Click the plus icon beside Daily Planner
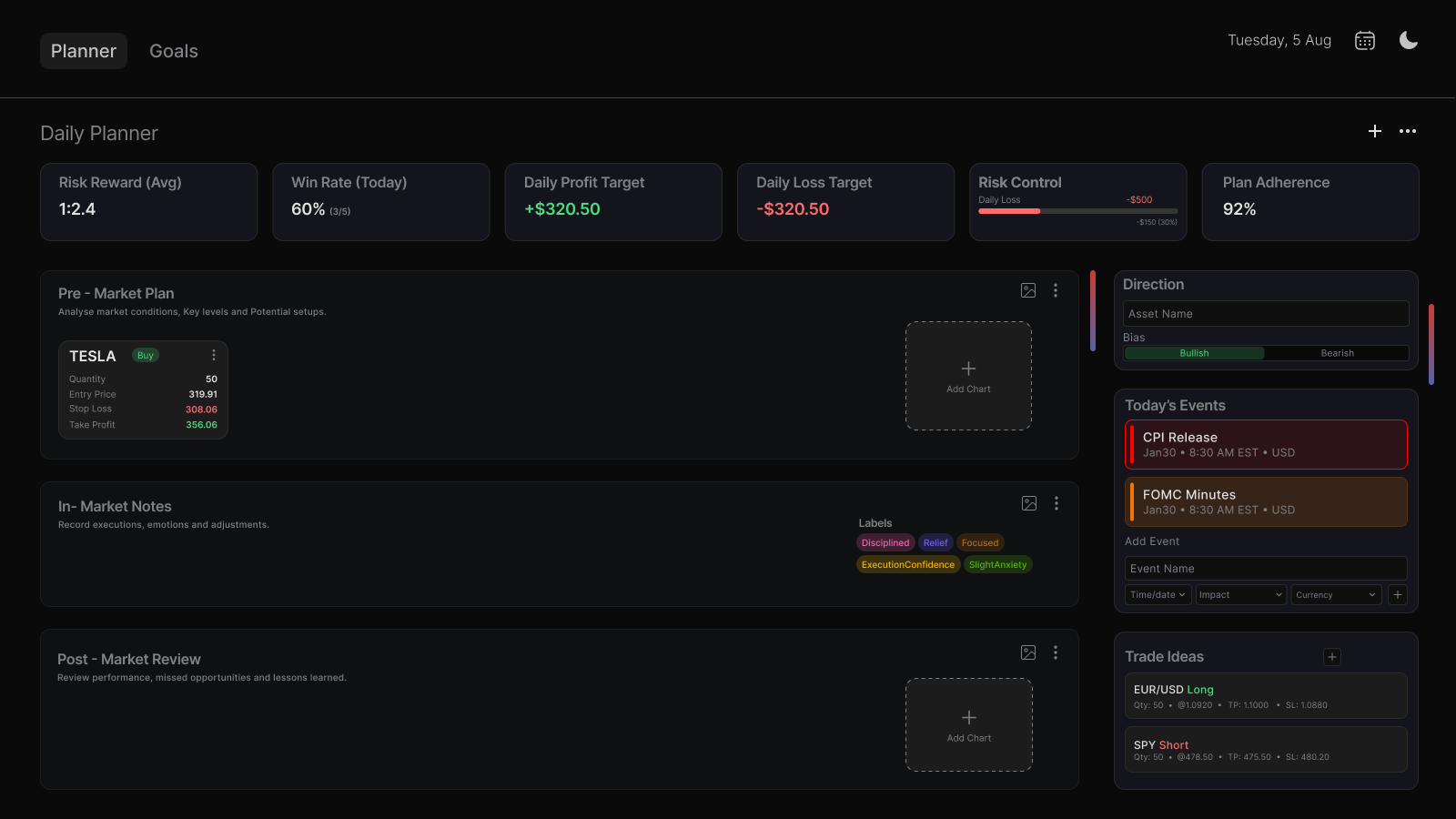Screen dimensions: 1456x819 click(1374, 131)
